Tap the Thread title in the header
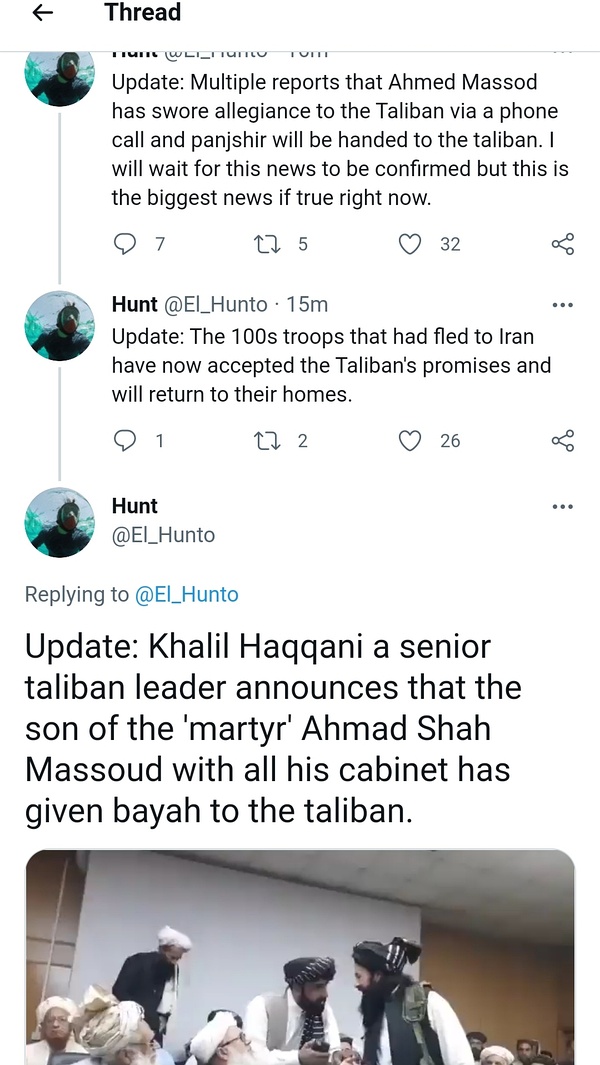This screenshot has width=600, height=1065. coord(142,13)
